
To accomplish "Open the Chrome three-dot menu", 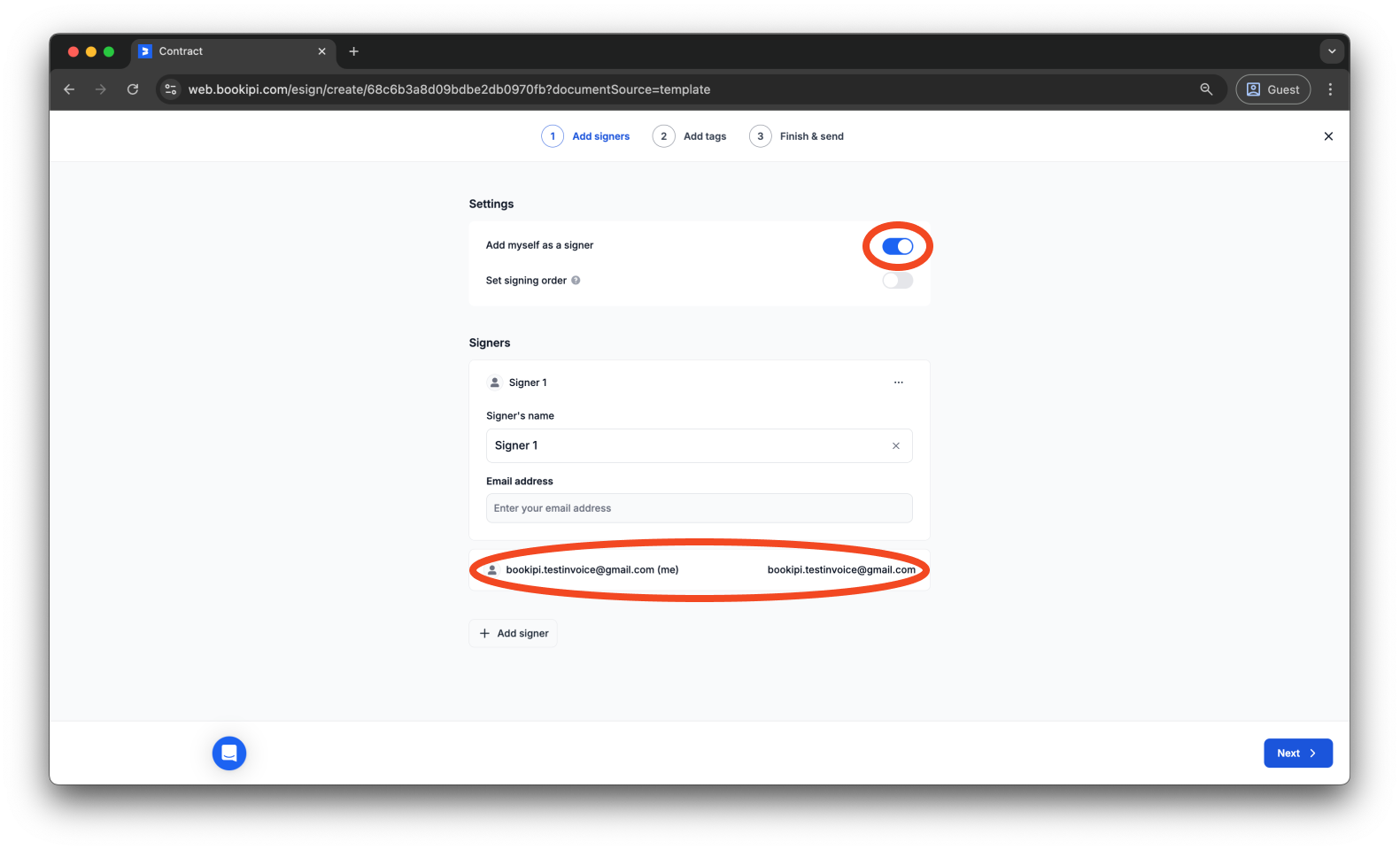I will [x=1330, y=89].
